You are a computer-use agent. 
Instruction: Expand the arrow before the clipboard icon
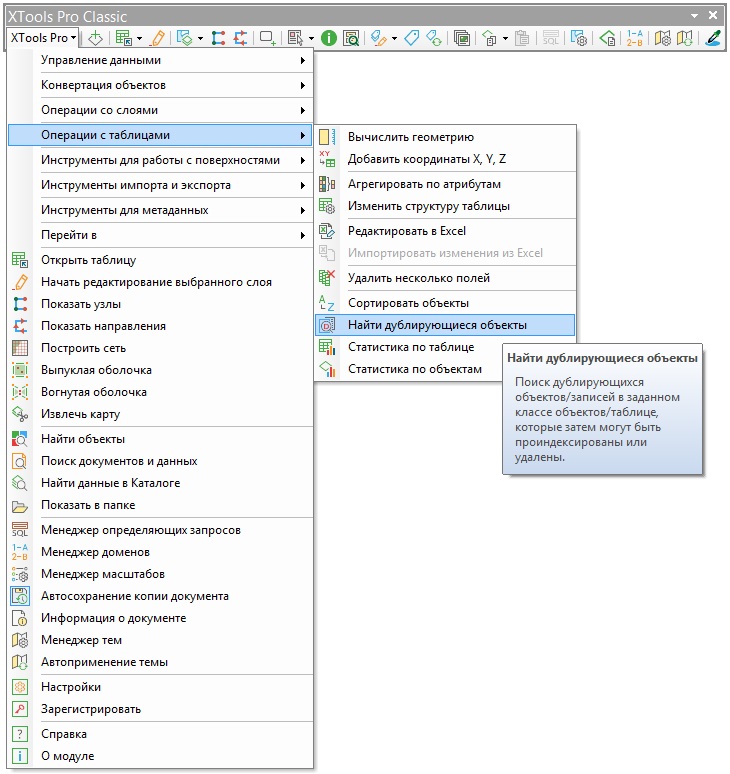[505, 38]
